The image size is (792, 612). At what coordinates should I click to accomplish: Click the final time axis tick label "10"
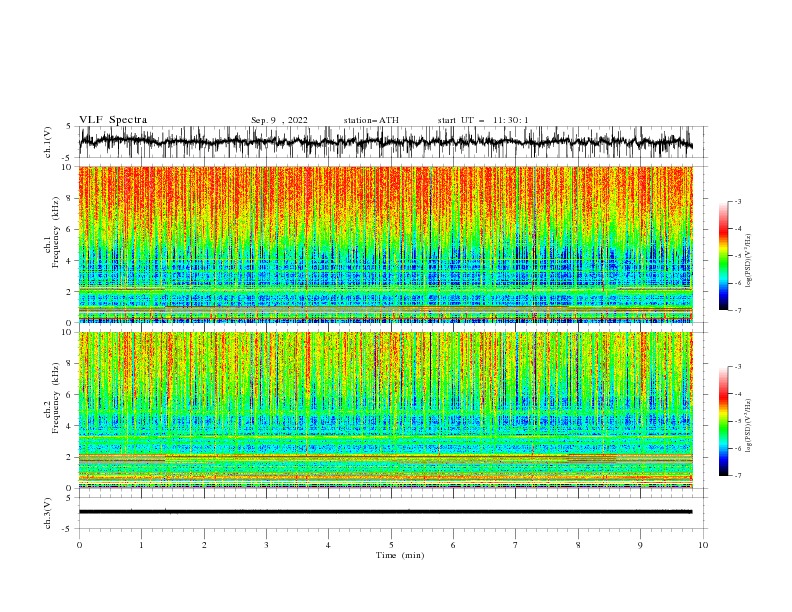click(703, 545)
